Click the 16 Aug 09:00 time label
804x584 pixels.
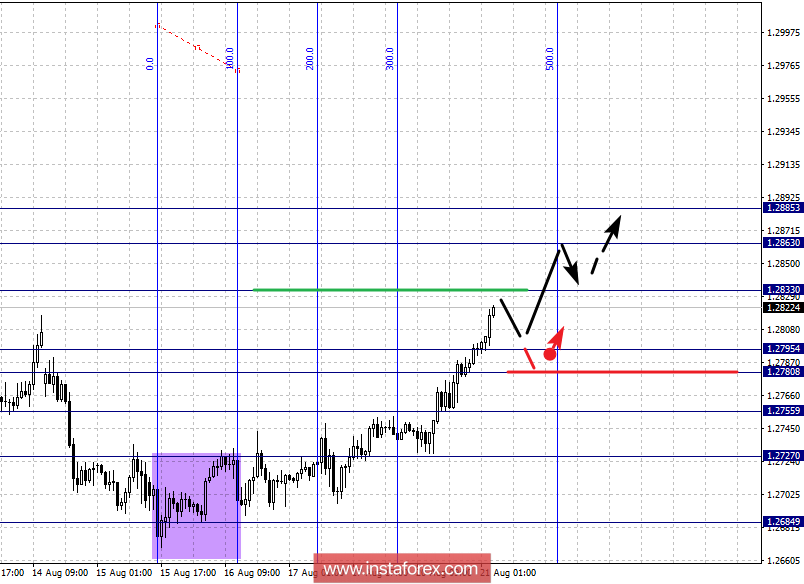[x=252, y=573]
